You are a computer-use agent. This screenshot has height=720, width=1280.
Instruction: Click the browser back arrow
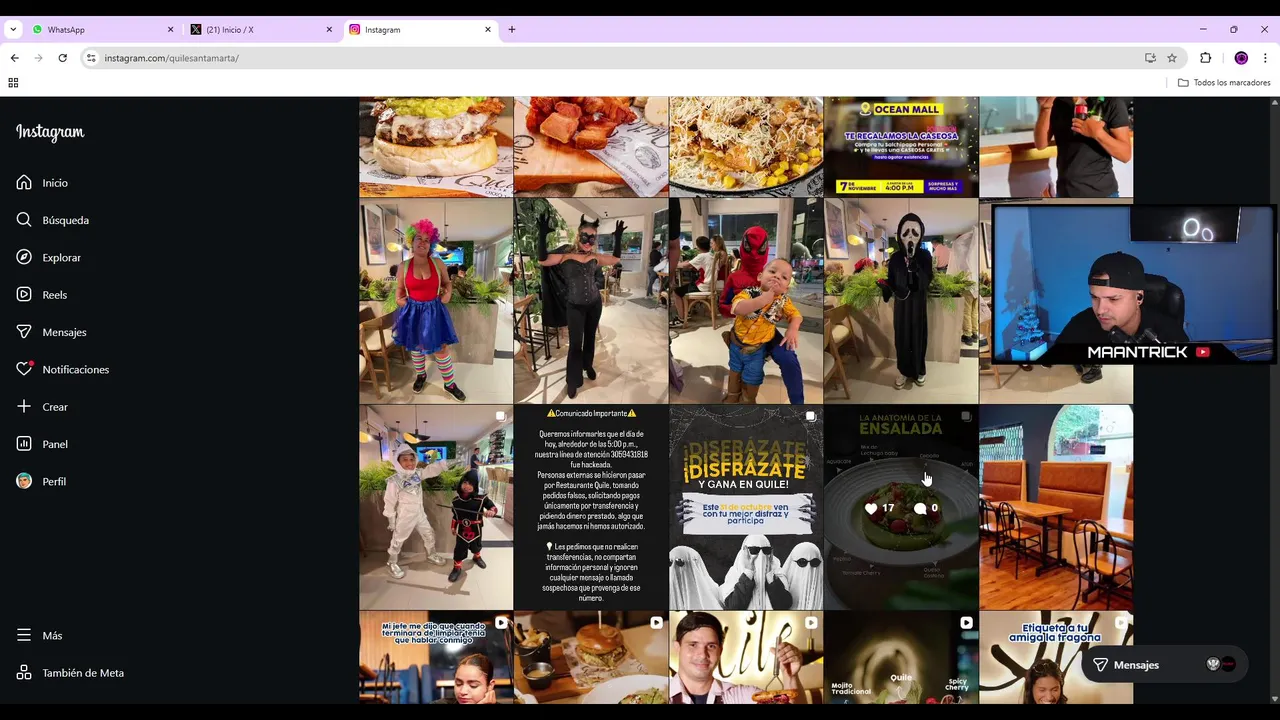coord(14,58)
